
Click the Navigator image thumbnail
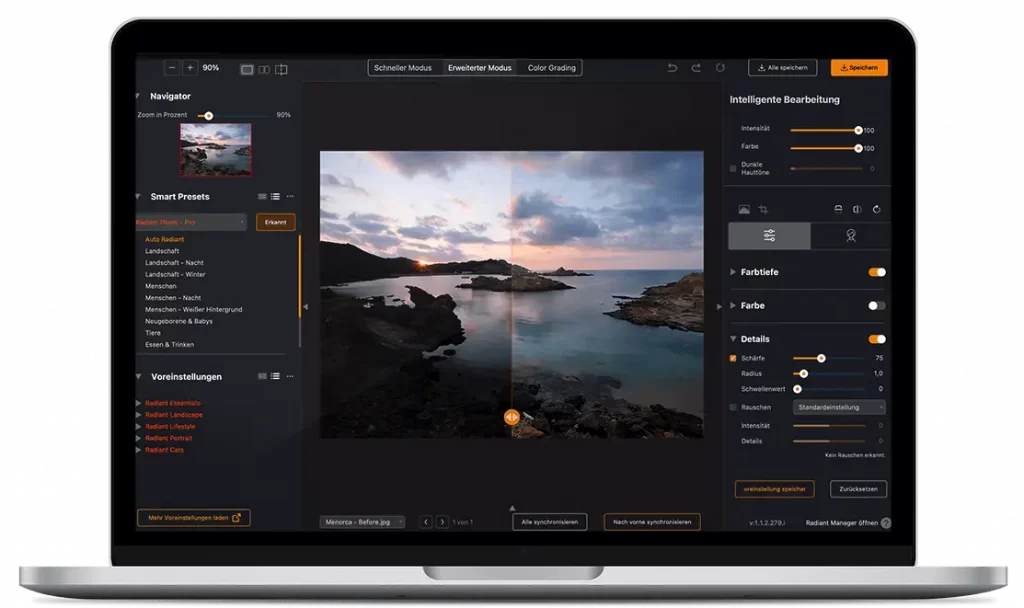point(215,149)
